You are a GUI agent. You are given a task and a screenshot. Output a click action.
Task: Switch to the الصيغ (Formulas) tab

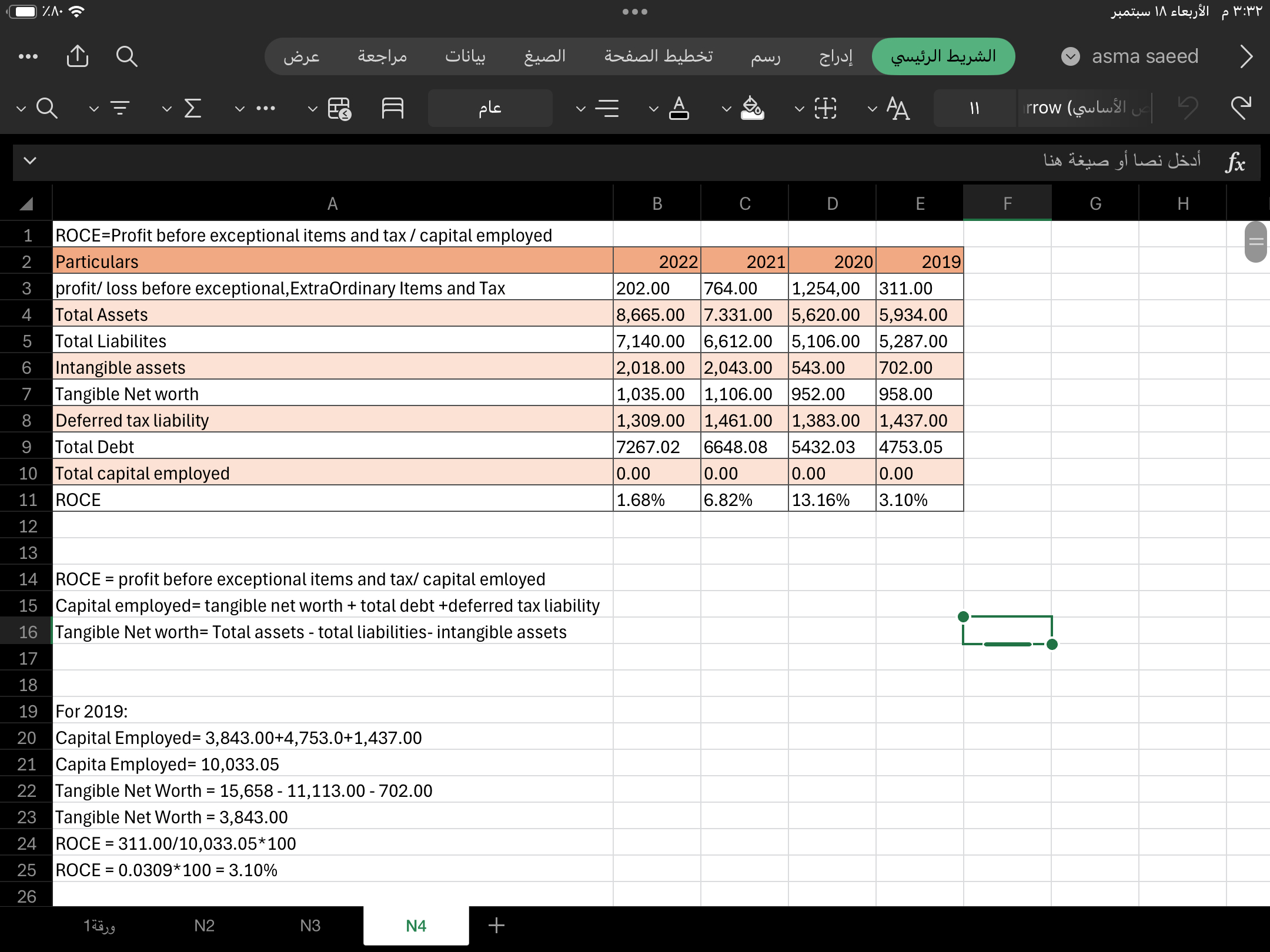544,56
